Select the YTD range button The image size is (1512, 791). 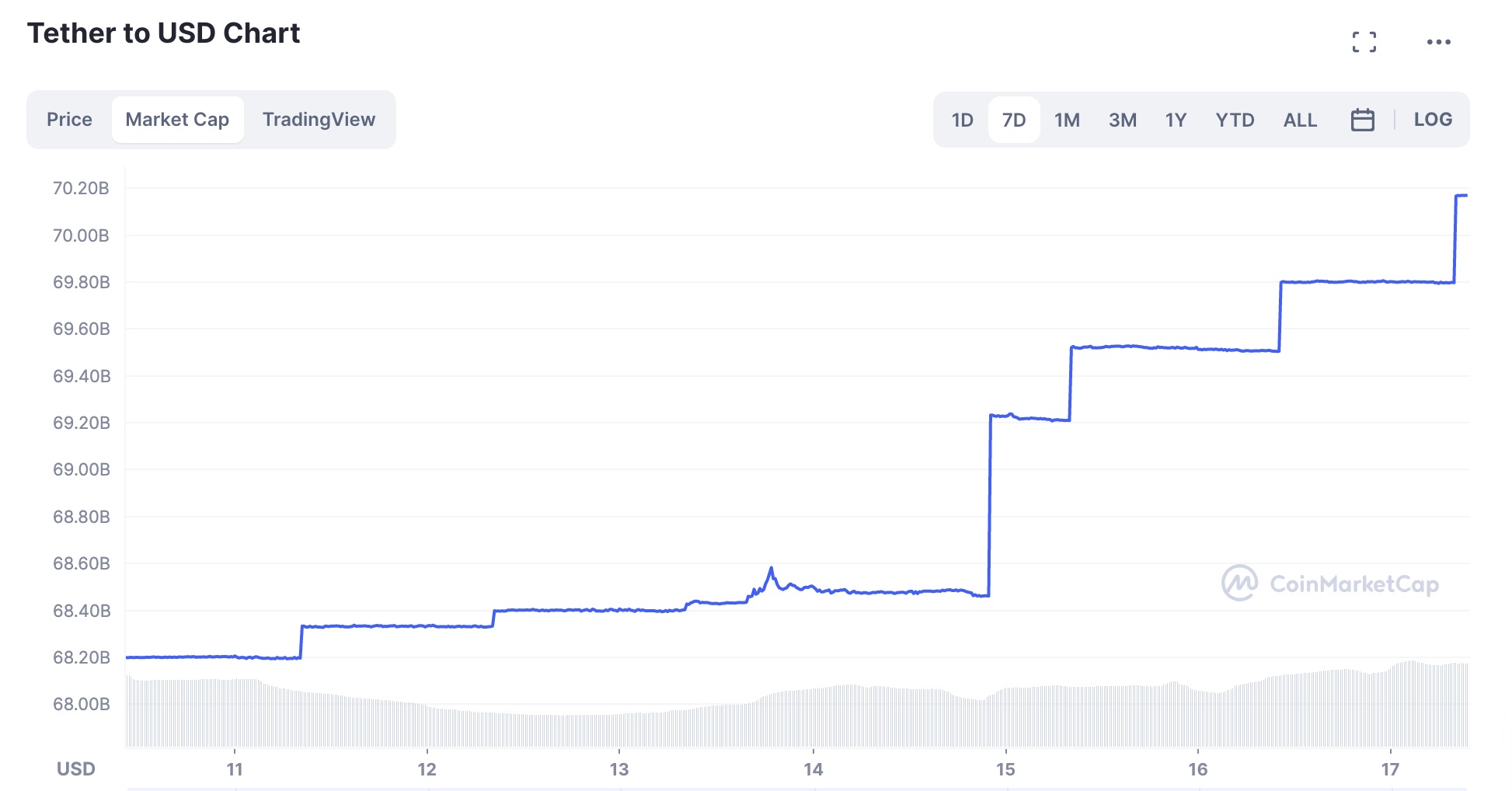pos(1235,120)
